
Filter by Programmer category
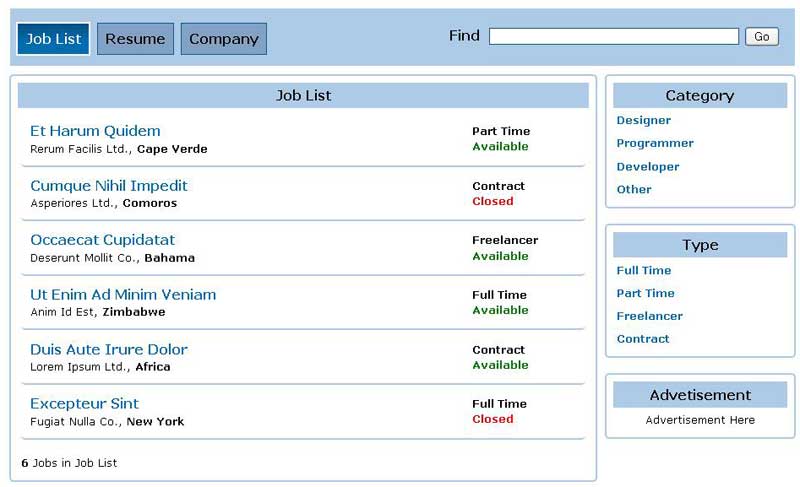point(655,143)
